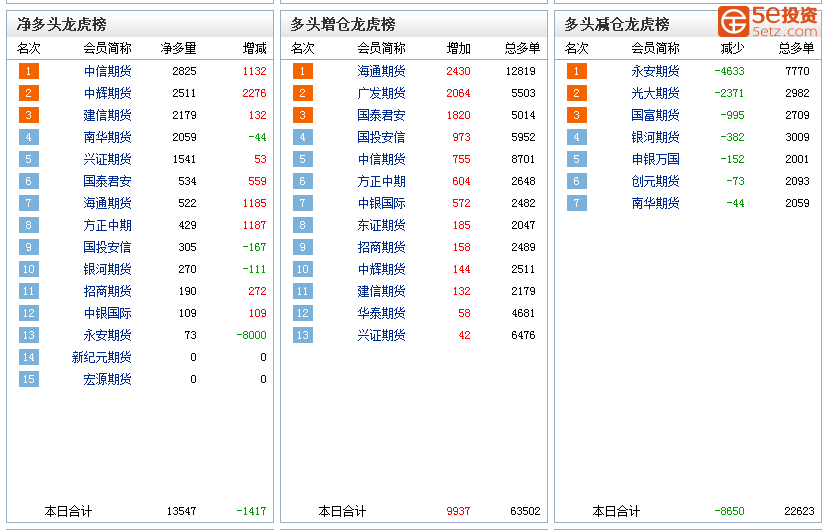Screen dimensions: 825x530
Task: Click the 5e投资 logo
Action: (768, 22)
